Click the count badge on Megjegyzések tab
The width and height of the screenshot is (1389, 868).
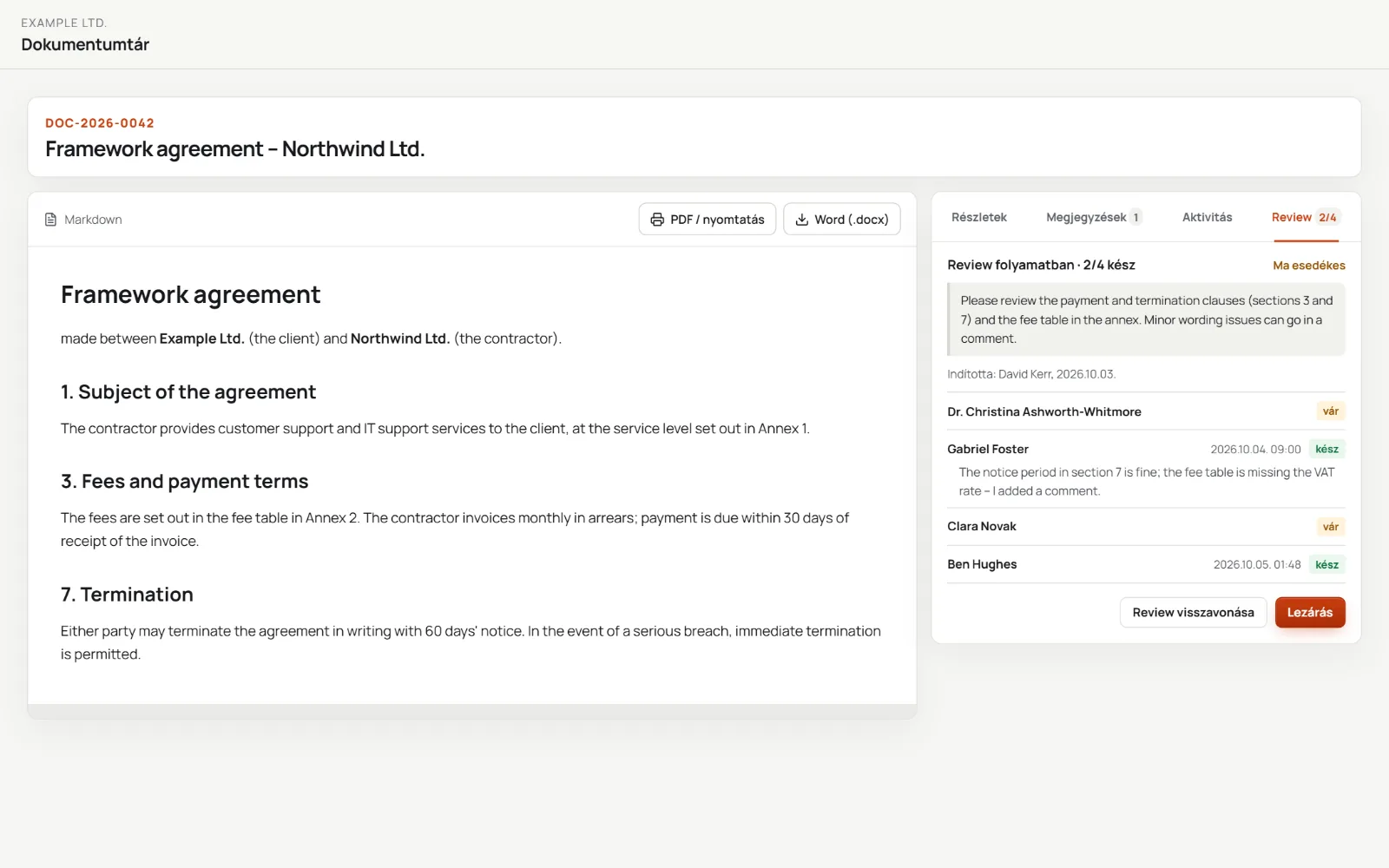click(x=1136, y=217)
